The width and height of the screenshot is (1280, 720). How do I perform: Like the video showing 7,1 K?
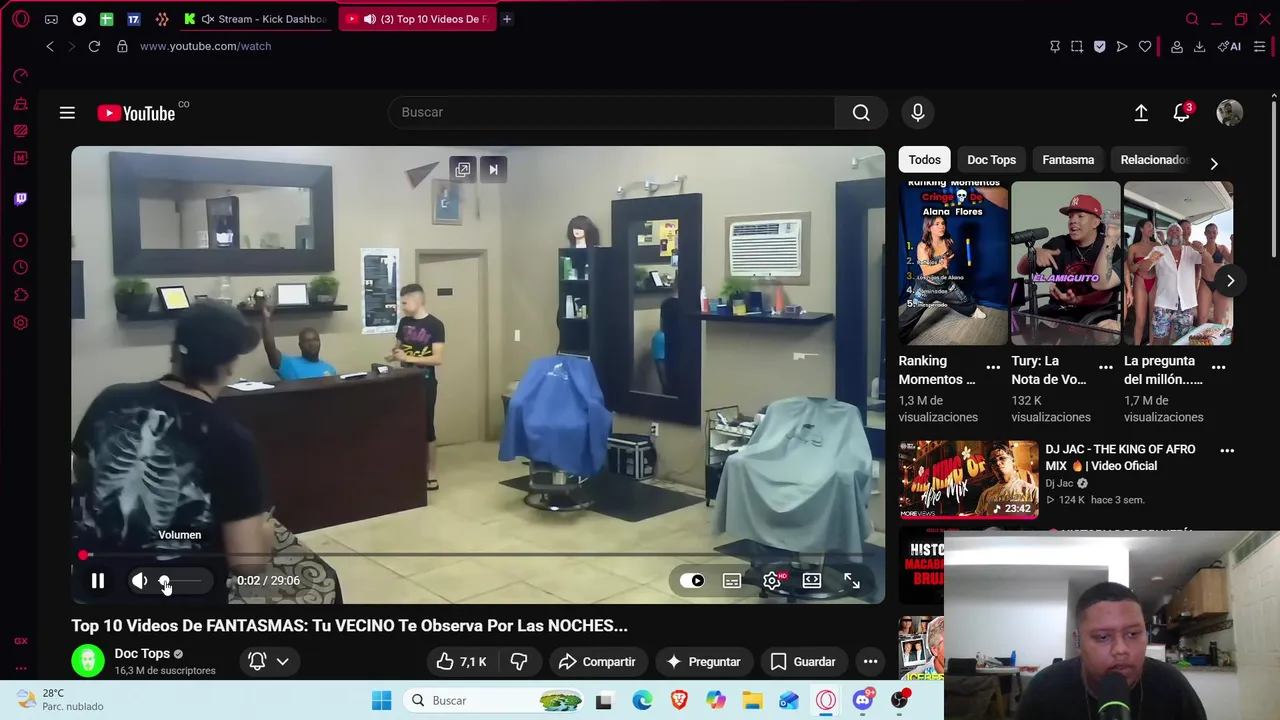461,661
